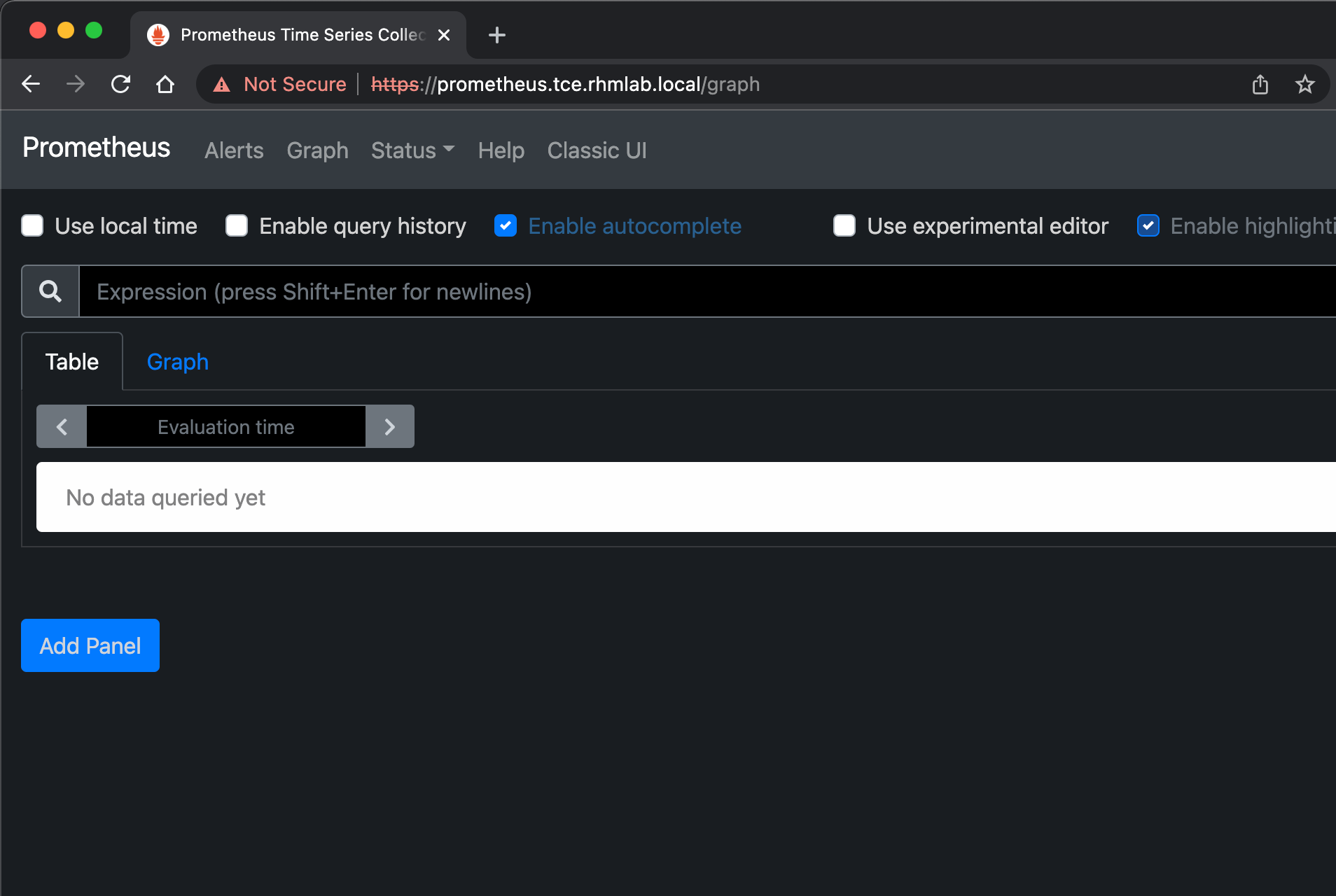The height and width of the screenshot is (896, 1336).
Task: Open the share page icon
Action: click(1260, 84)
